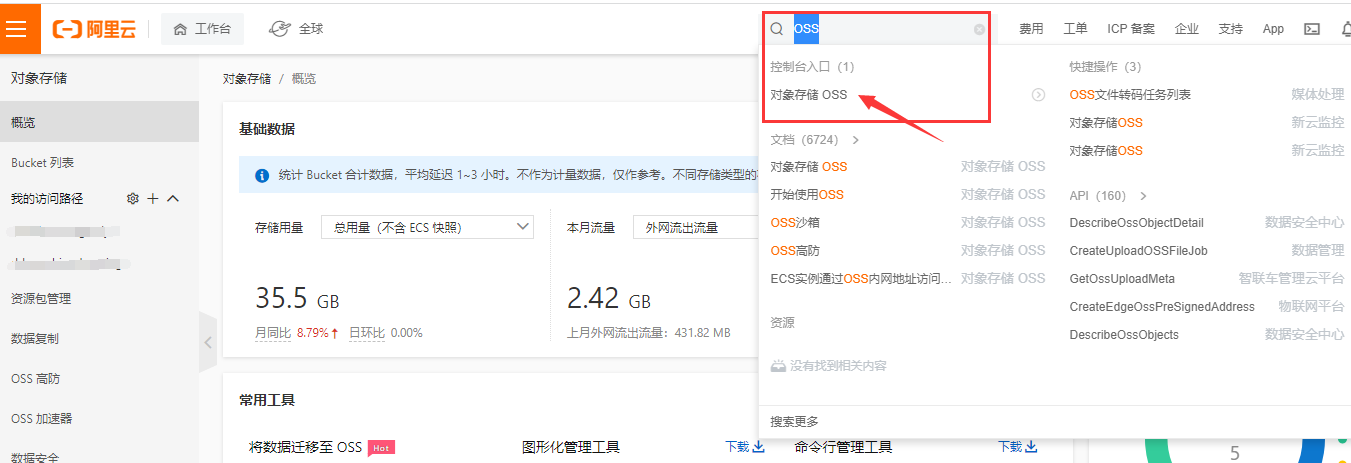Open 对象存储 OSS under 控制台入口

tap(809, 95)
